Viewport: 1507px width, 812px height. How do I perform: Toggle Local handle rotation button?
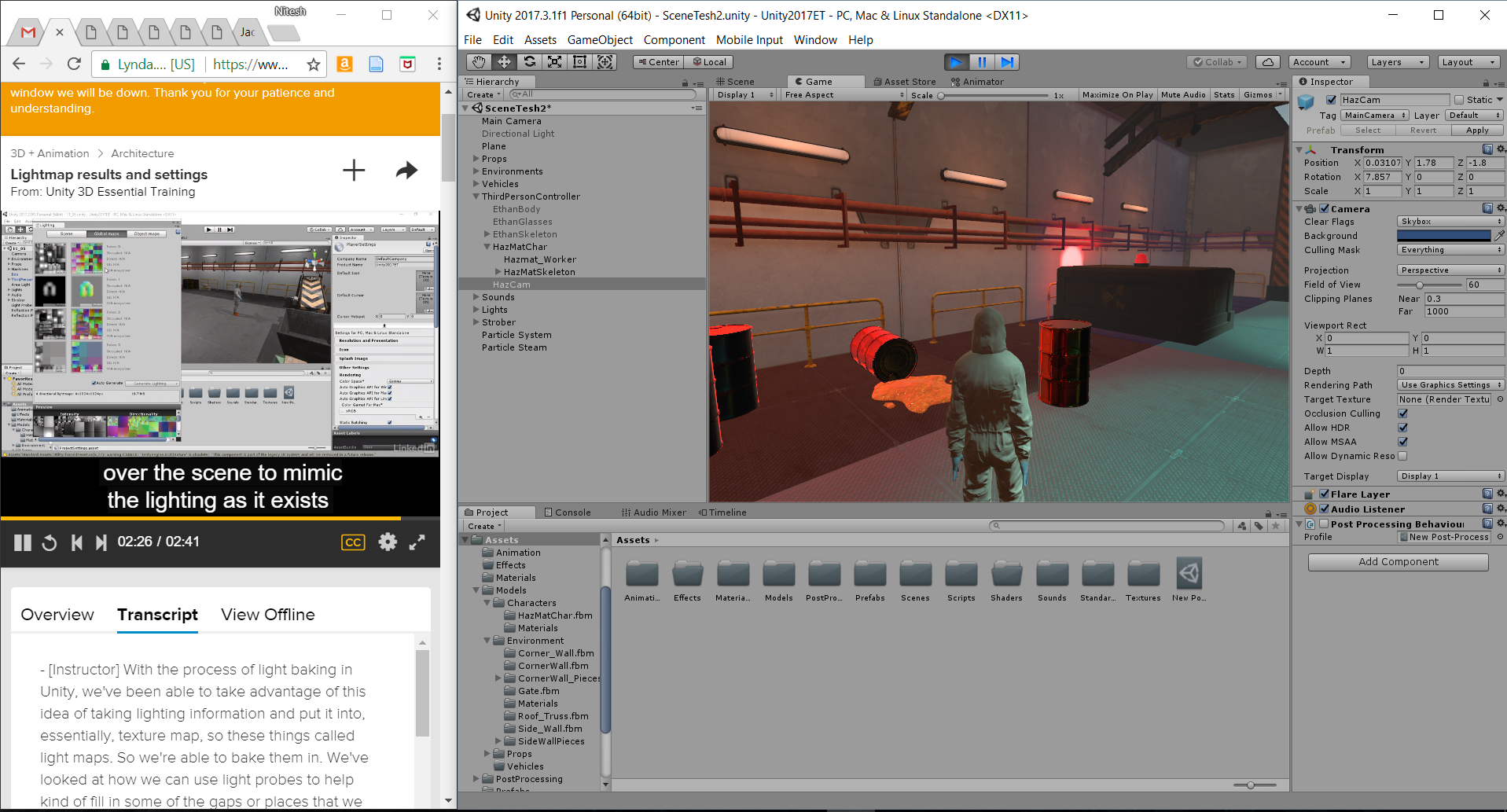coord(709,62)
